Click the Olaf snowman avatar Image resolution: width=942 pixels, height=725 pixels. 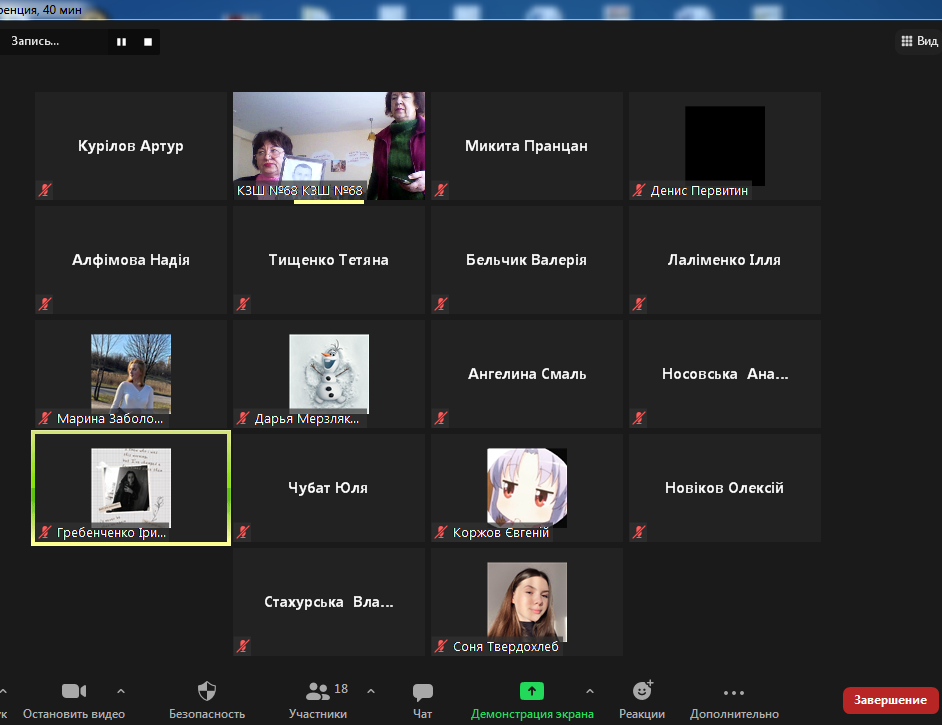click(329, 374)
